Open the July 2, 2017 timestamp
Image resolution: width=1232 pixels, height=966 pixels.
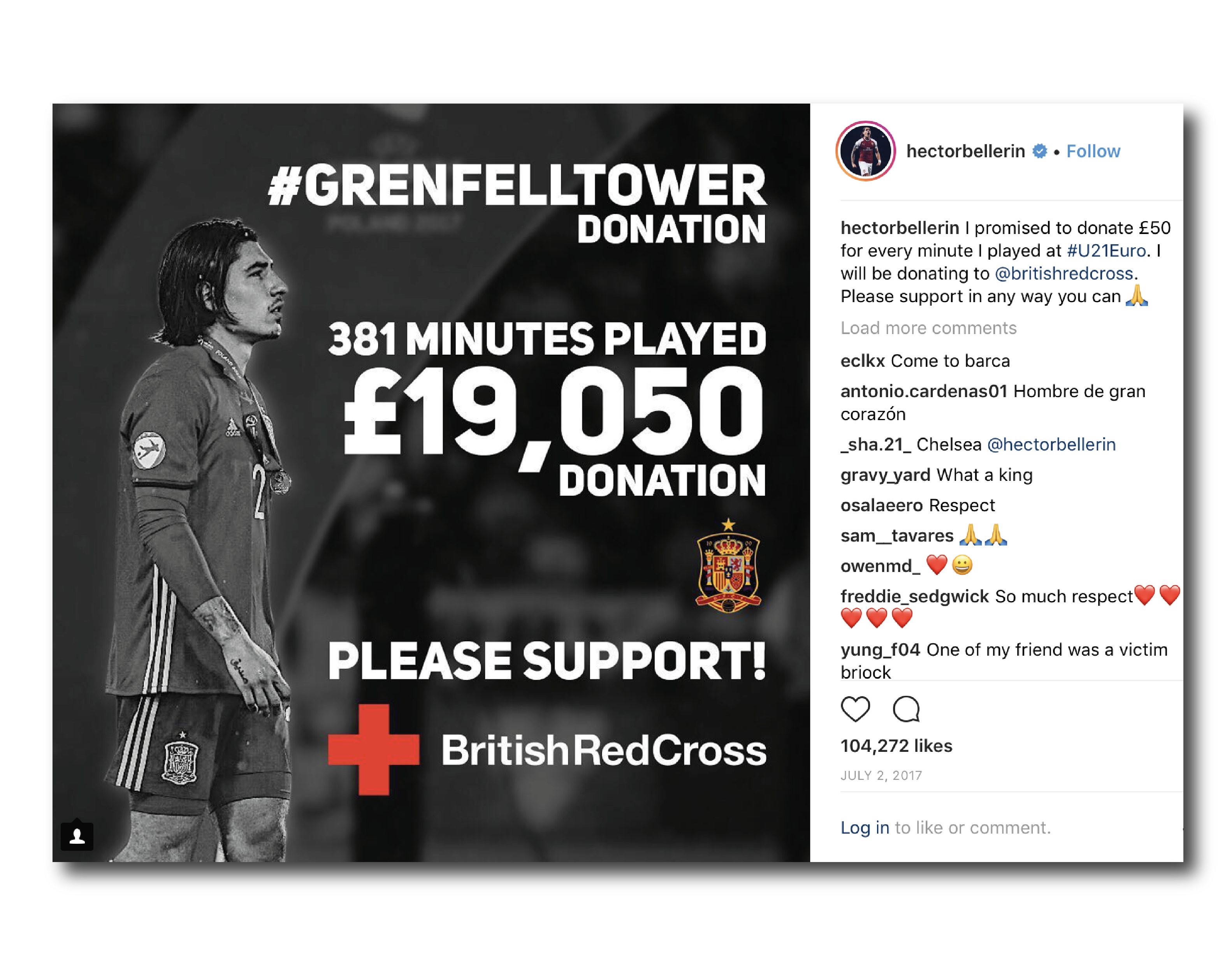(881, 775)
